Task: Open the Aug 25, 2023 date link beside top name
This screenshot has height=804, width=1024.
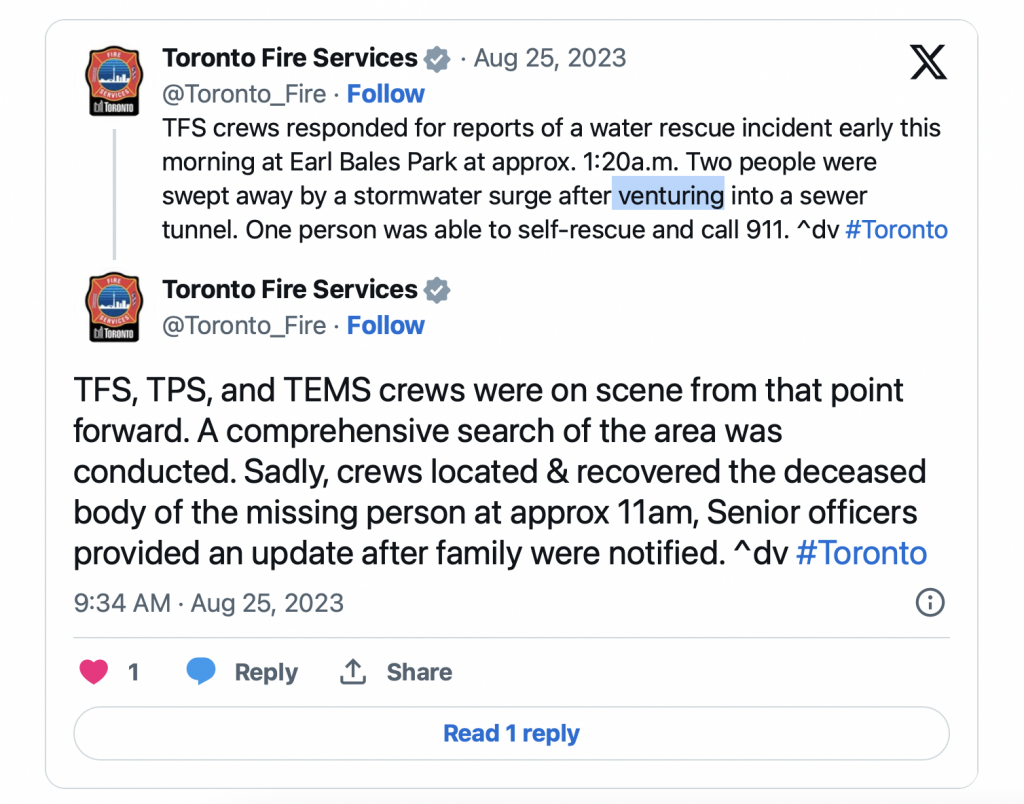Action: (x=549, y=58)
